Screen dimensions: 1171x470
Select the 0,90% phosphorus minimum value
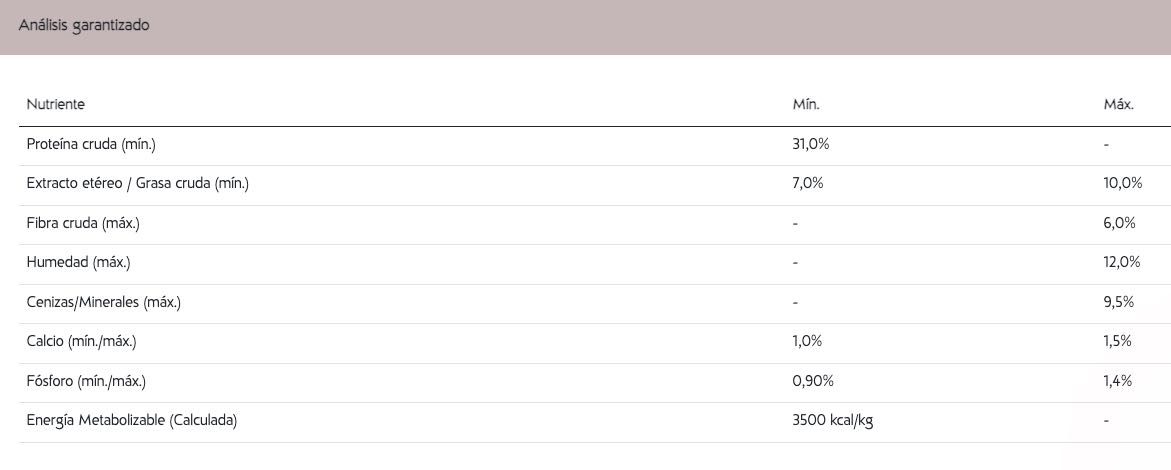pyautogui.click(x=813, y=382)
